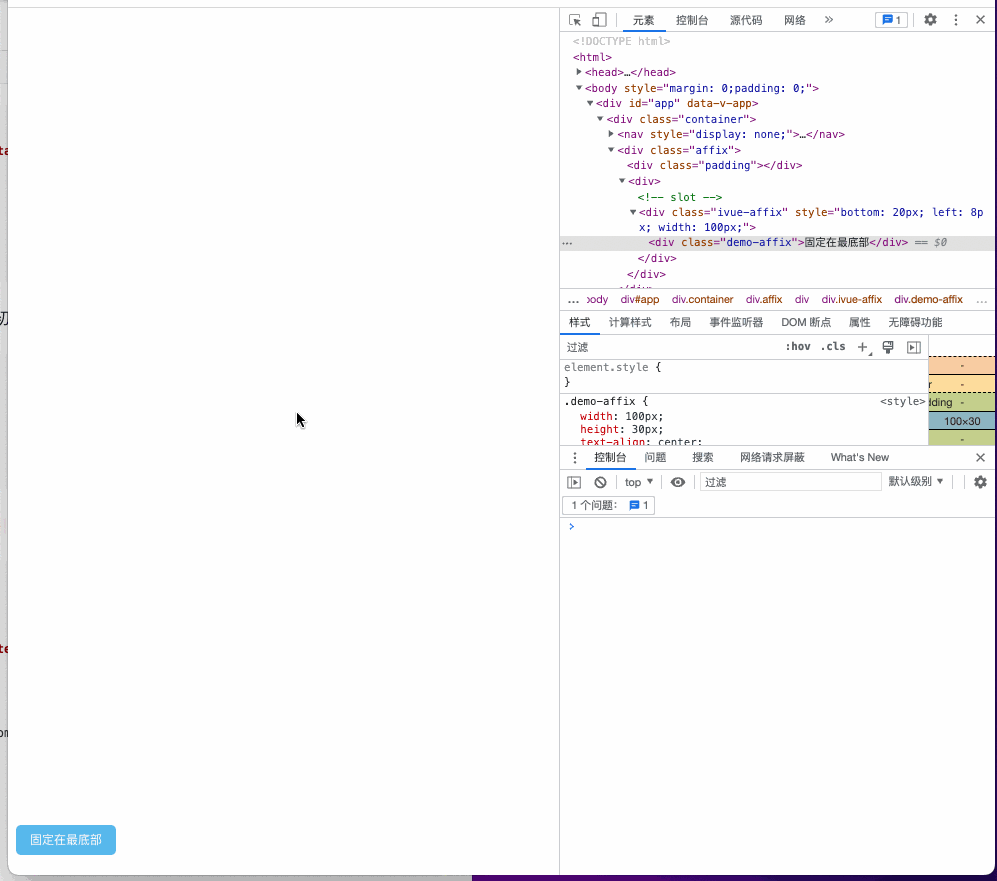The height and width of the screenshot is (881, 997).
Task: Open the DOM 断点 tab
Action: click(x=806, y=322)
